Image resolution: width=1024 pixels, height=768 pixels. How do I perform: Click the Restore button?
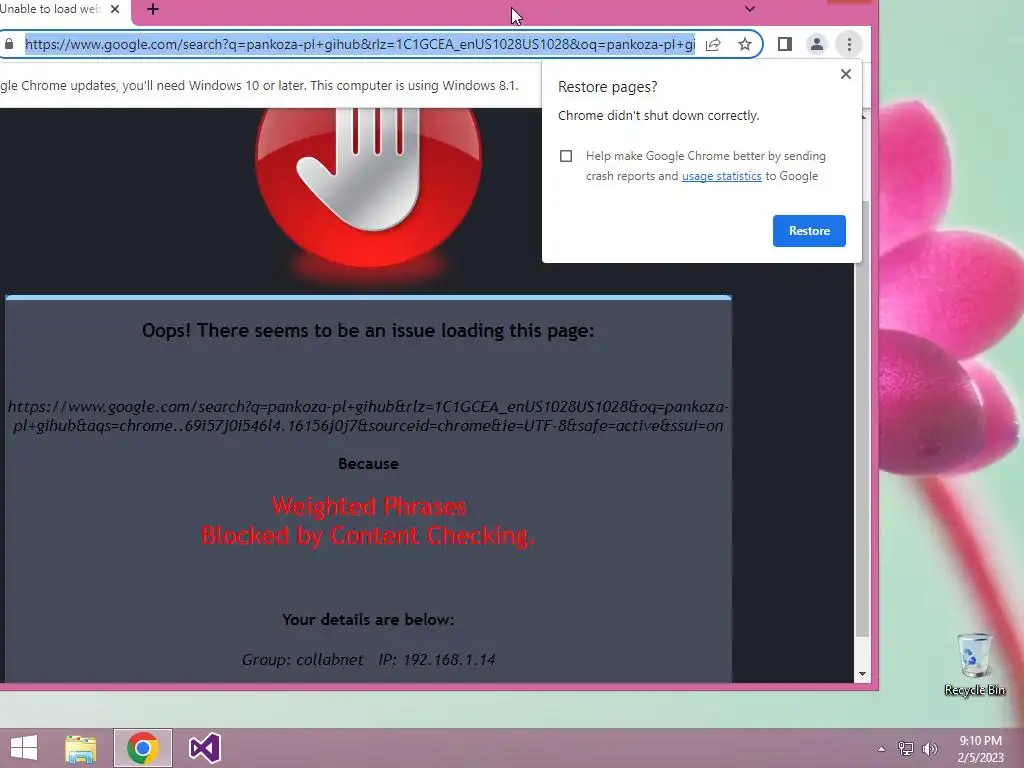809,231
